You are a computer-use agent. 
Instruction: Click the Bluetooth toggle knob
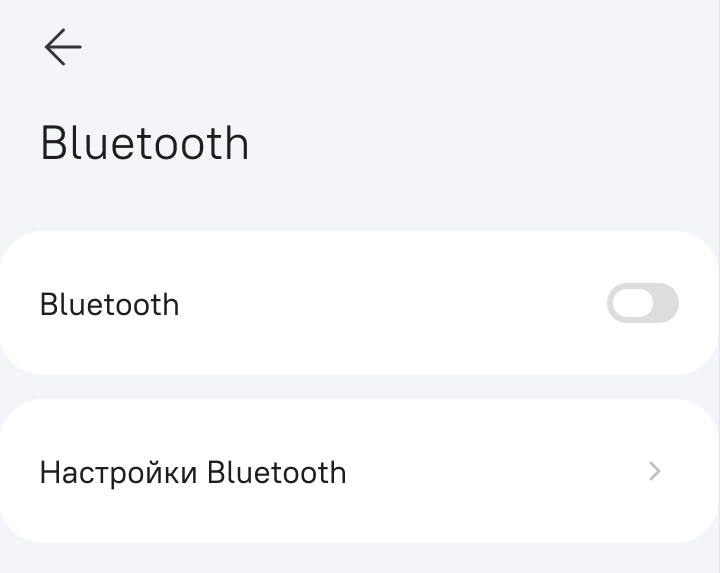coord(631,303)
